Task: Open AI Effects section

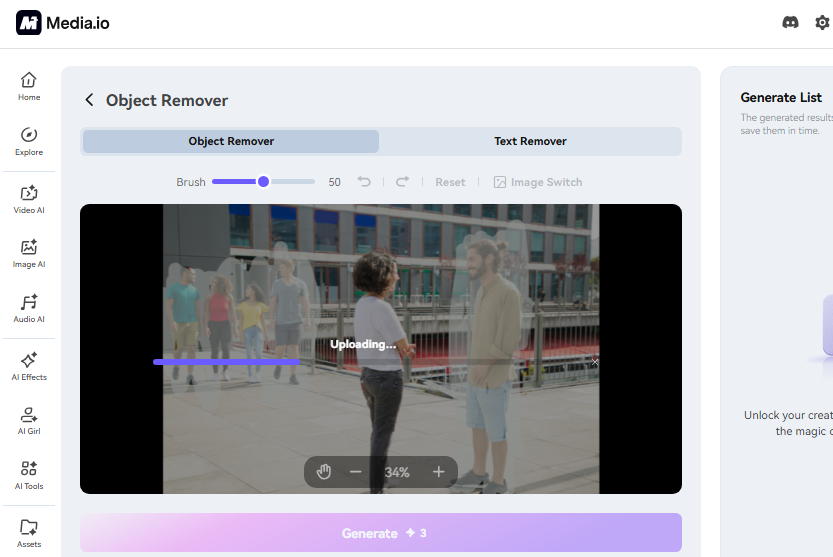Action: point(29,366)
